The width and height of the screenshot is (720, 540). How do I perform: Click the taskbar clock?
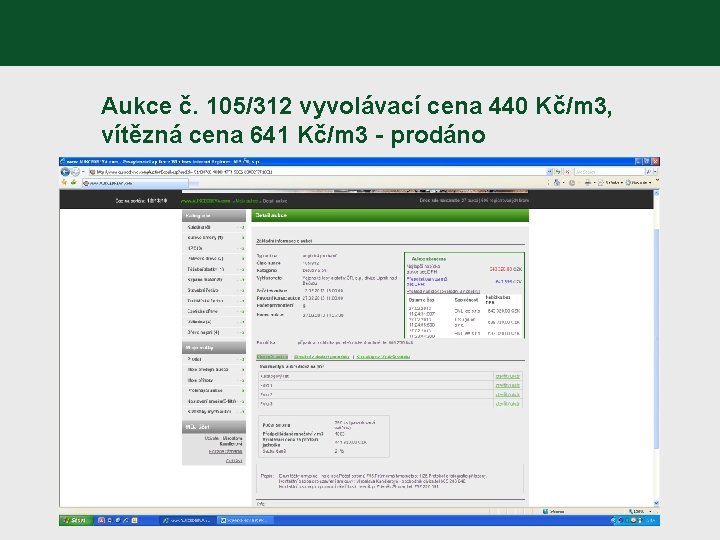(x=650, y=520)
